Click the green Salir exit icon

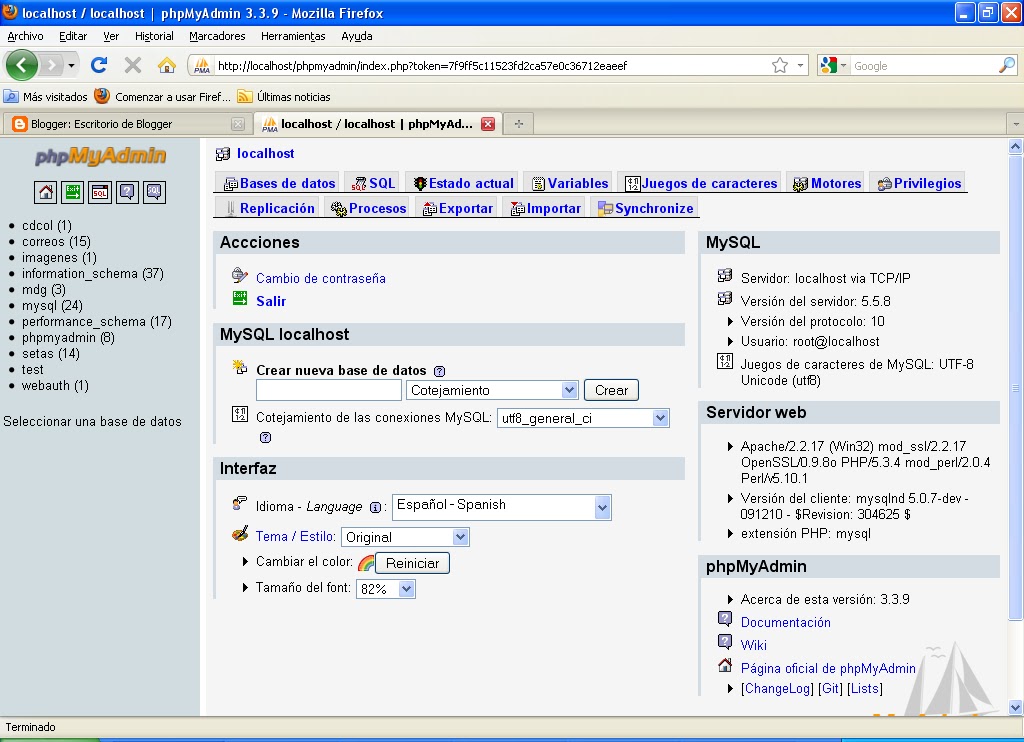point(240,299)
